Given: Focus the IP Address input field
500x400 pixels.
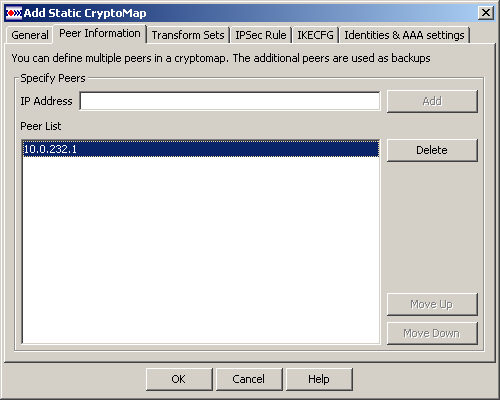Looking at the screenshot, I should pos(230,101).
